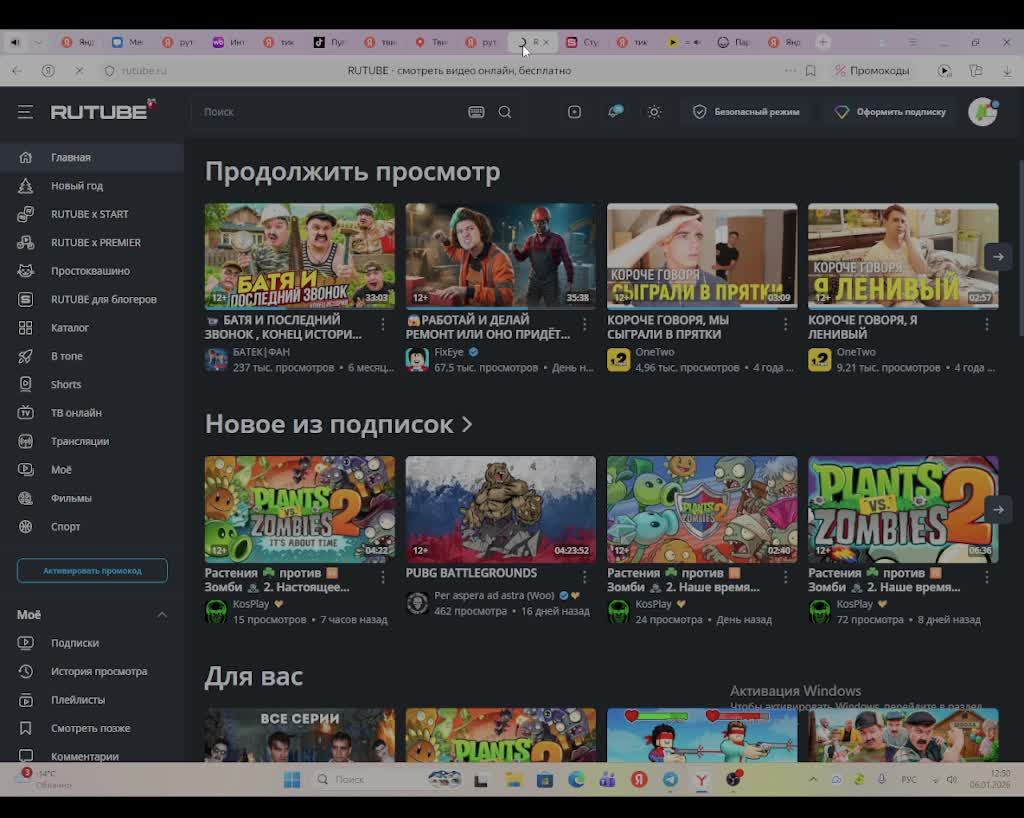
Task: Click the ТВ онлайн icon
Action: [x=25, y=413]
